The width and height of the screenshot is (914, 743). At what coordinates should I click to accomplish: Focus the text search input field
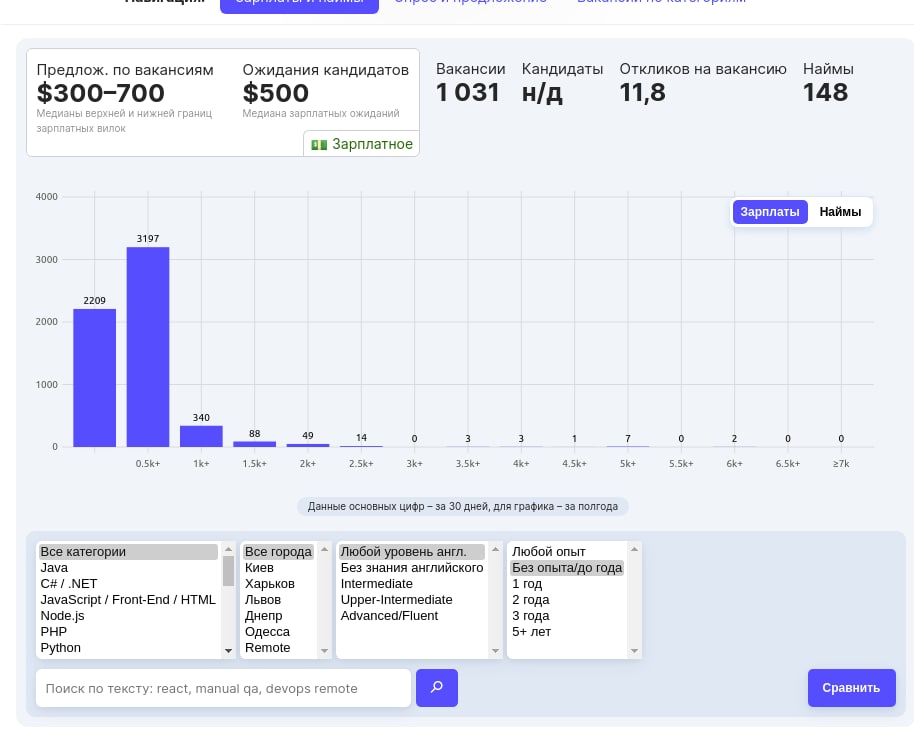(223, 688)
